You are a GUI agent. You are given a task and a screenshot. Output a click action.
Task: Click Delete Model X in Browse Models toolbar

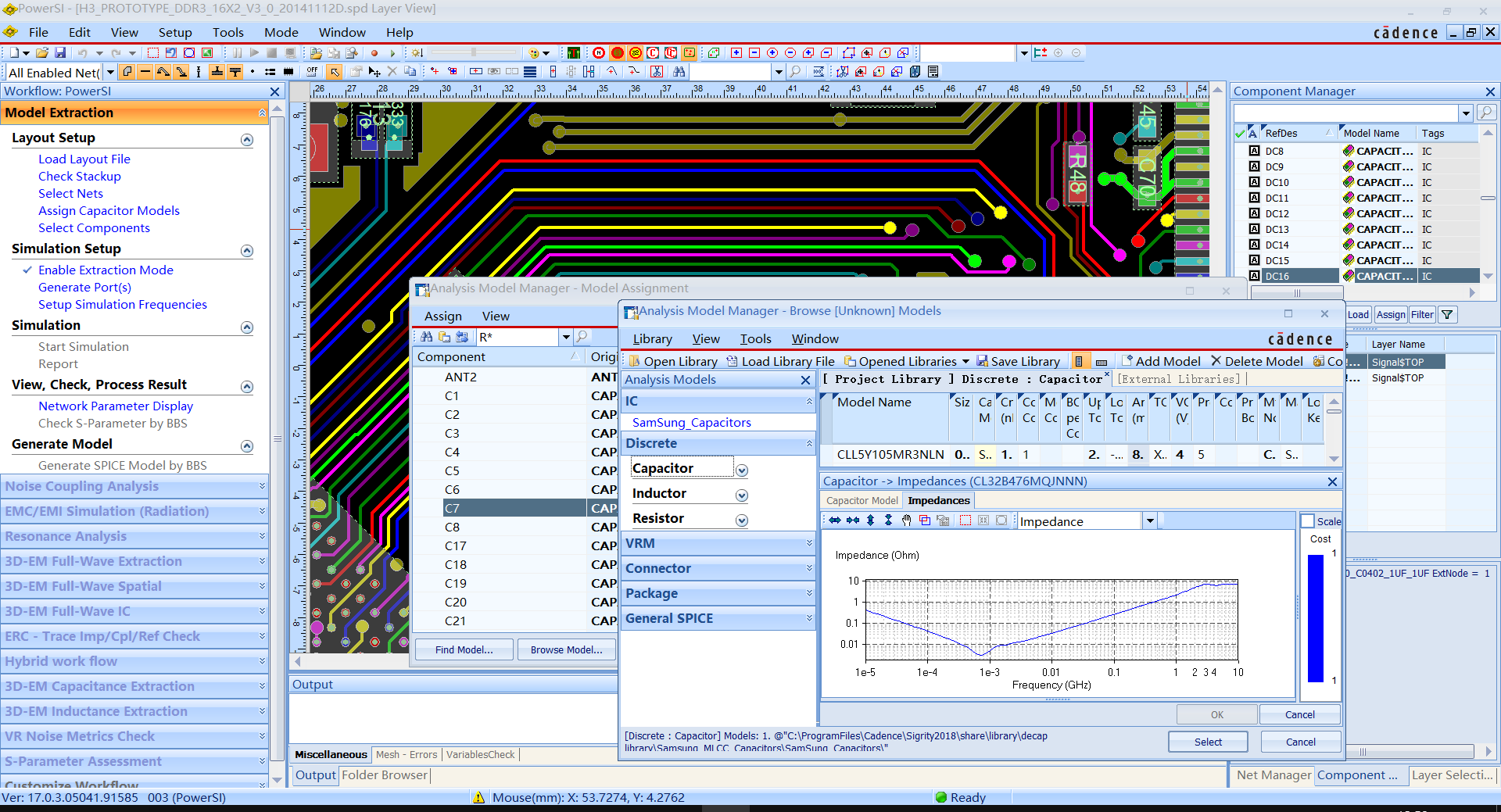pyautogui.click(x=1257, y=361)
